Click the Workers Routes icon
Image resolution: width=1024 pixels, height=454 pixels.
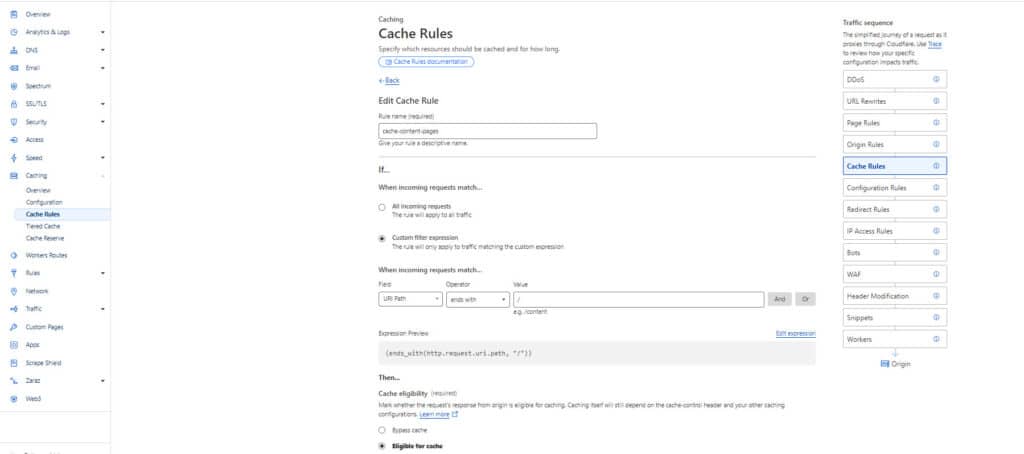click(14, 255)
